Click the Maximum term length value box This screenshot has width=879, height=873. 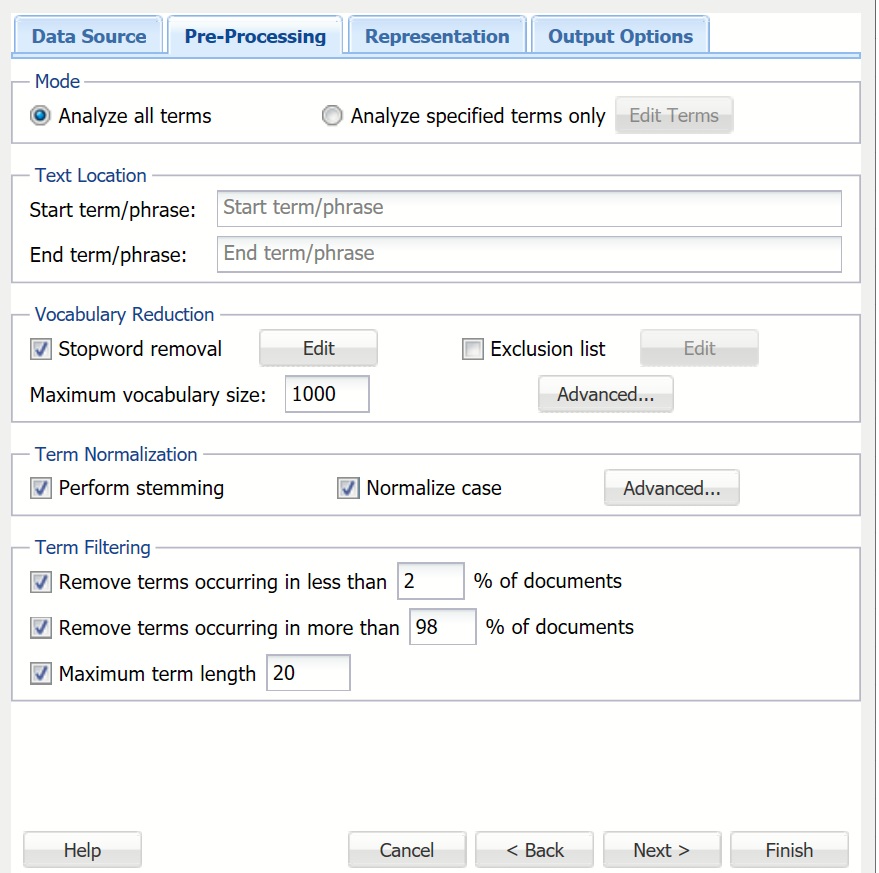(308, 673)
